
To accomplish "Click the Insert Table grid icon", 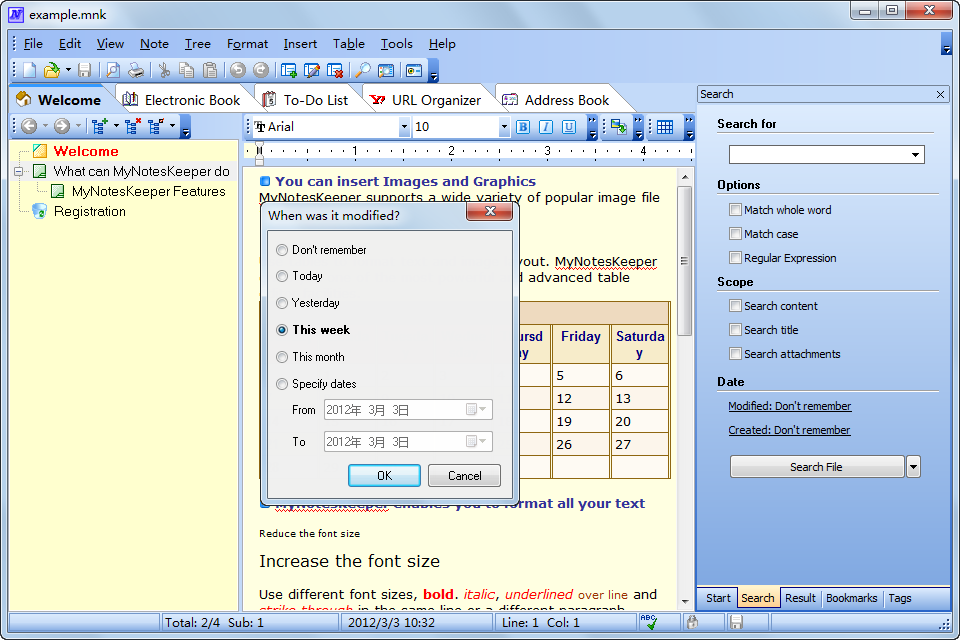I will point(665,127).
